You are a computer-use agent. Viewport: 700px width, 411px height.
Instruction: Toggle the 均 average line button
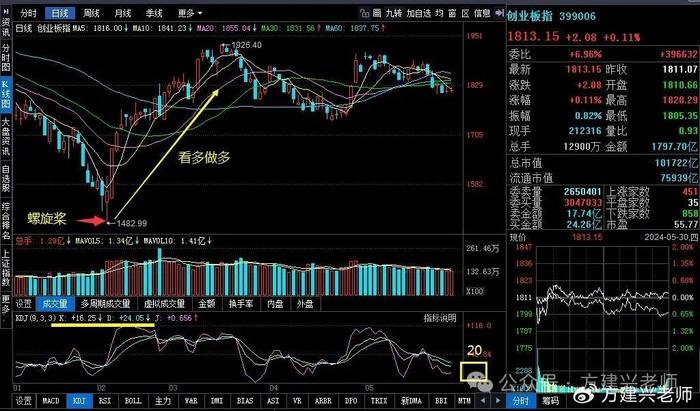[439, 13]
